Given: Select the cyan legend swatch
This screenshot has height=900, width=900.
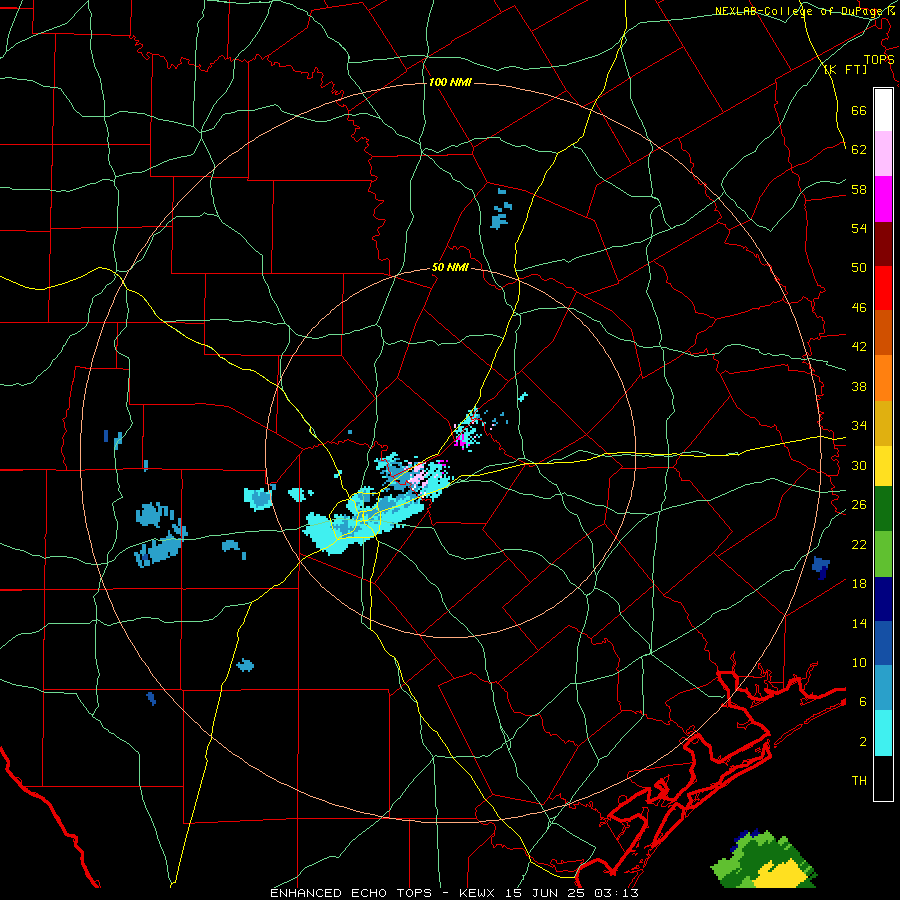Looking at the screenshot, I should click(883, 733).
